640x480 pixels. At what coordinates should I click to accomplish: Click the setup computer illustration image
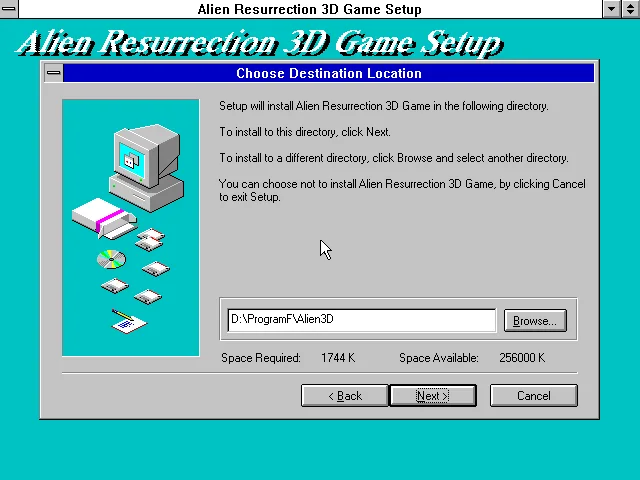pyautogui.click(x=131, y=227)
